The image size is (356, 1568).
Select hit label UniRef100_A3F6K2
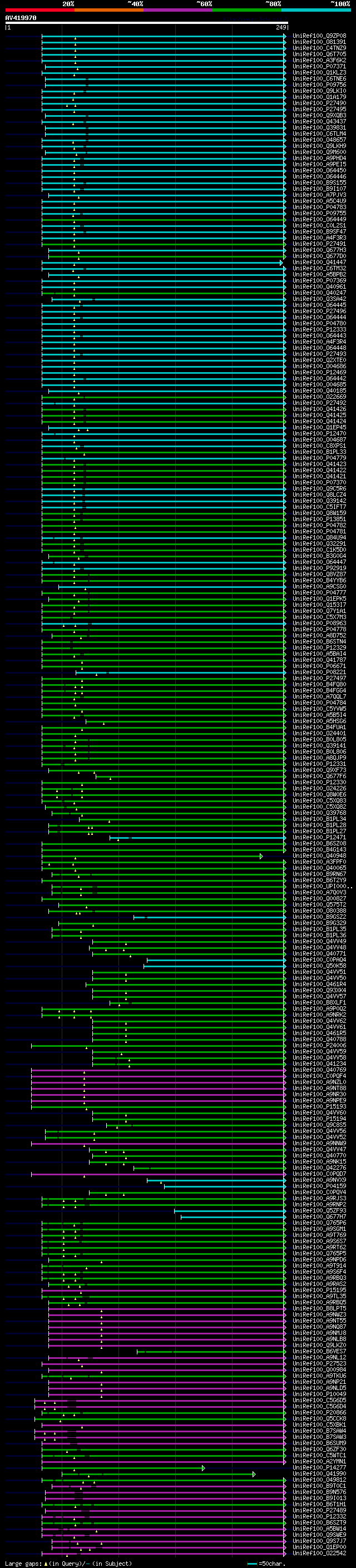click(x=319, y=60)
